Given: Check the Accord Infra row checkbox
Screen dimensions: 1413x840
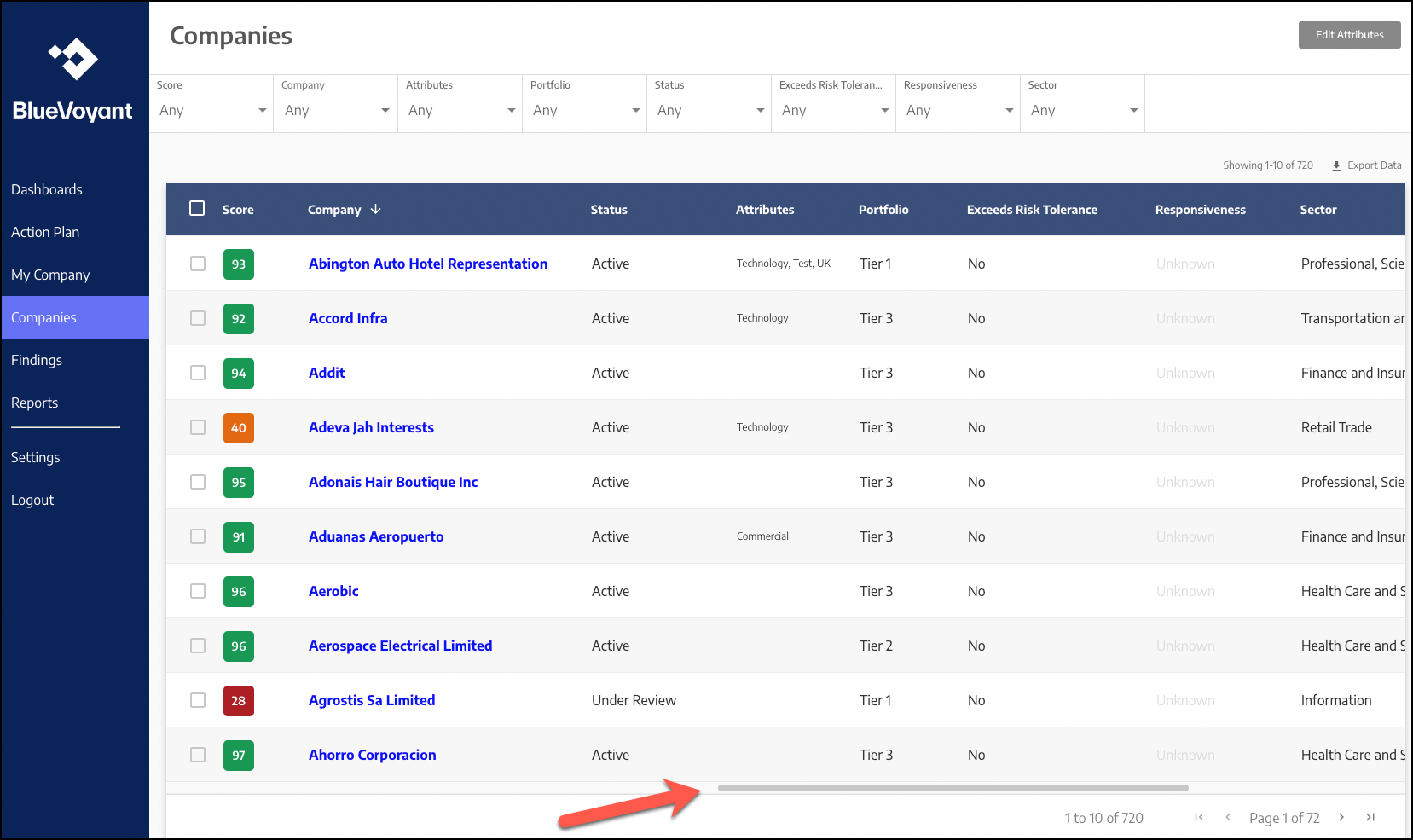Looking at the screenshot, I should click(198, 318).
